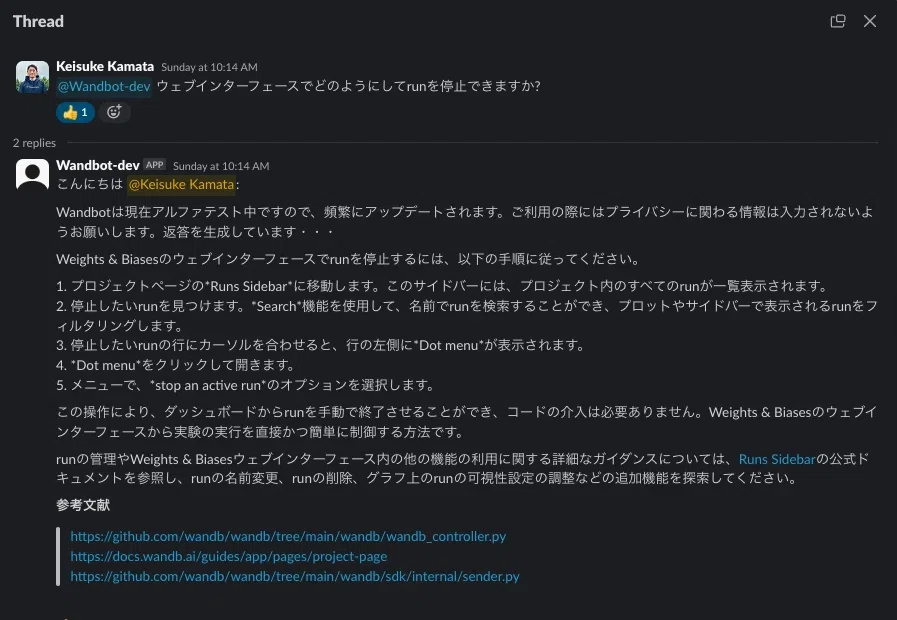The width and height of the screenshot is (897, 620).
Task: Click the 参考文献 heading text
Action: point(83,505)
